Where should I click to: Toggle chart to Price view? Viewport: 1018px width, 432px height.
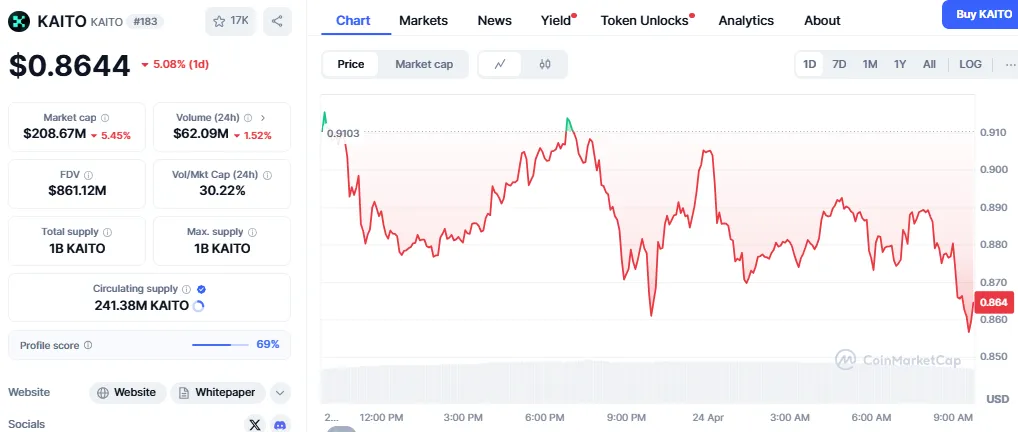pos(351,64)
